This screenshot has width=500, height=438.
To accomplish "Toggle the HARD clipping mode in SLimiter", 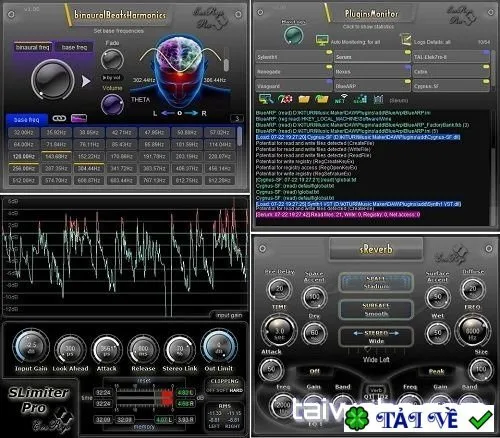I will (236, 390).
